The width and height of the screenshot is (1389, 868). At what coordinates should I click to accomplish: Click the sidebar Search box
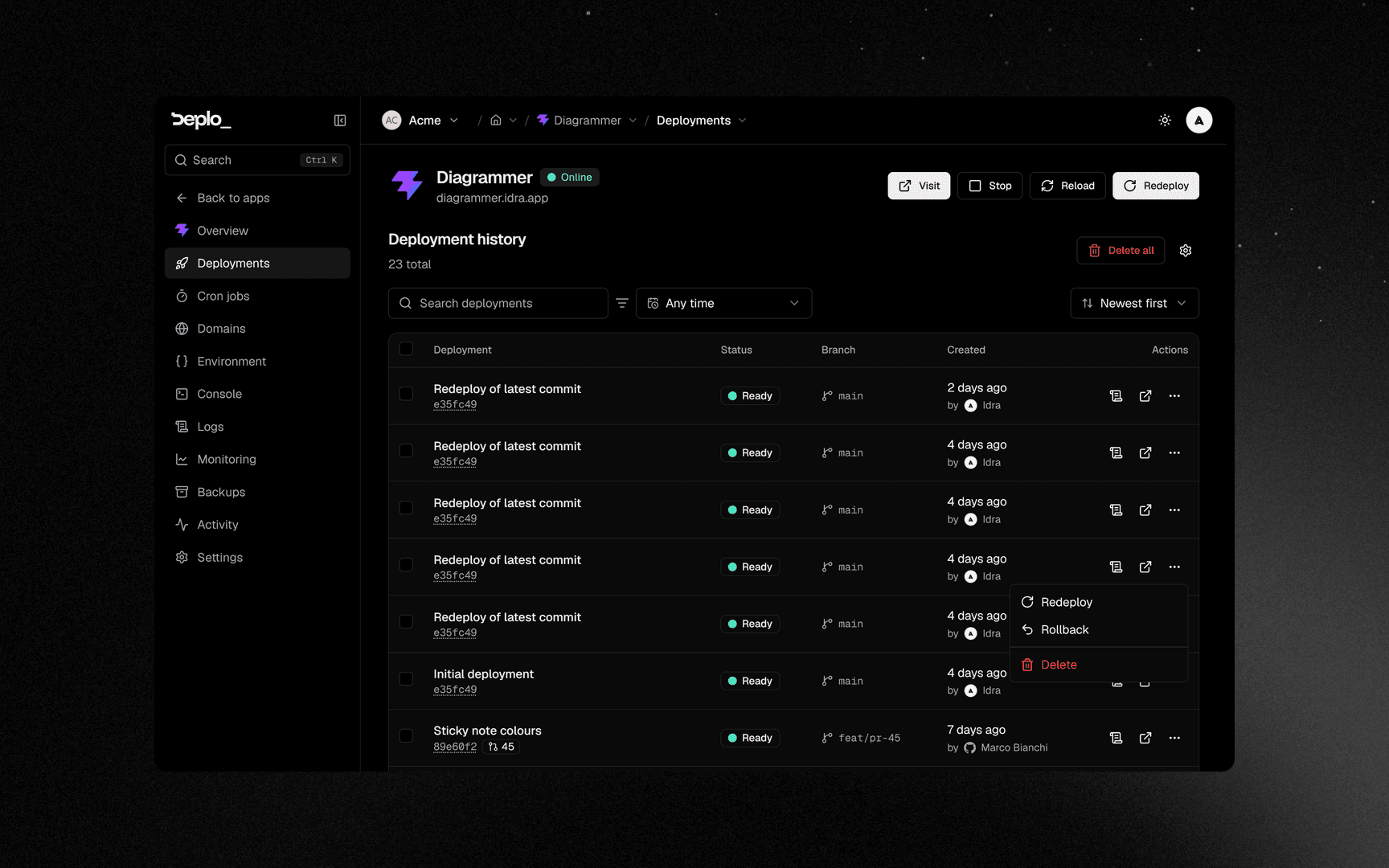click(257, 160)
